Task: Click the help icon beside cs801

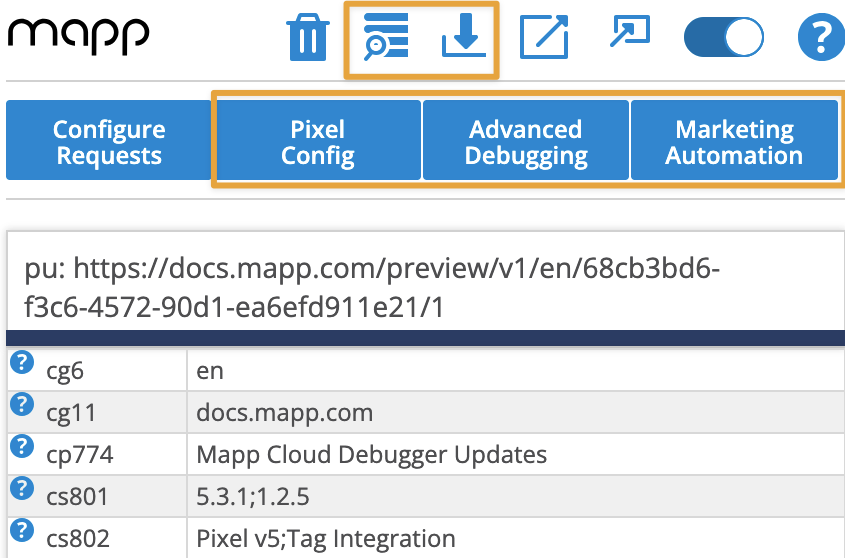Action: pyautogui.click(x=22, y=488)
